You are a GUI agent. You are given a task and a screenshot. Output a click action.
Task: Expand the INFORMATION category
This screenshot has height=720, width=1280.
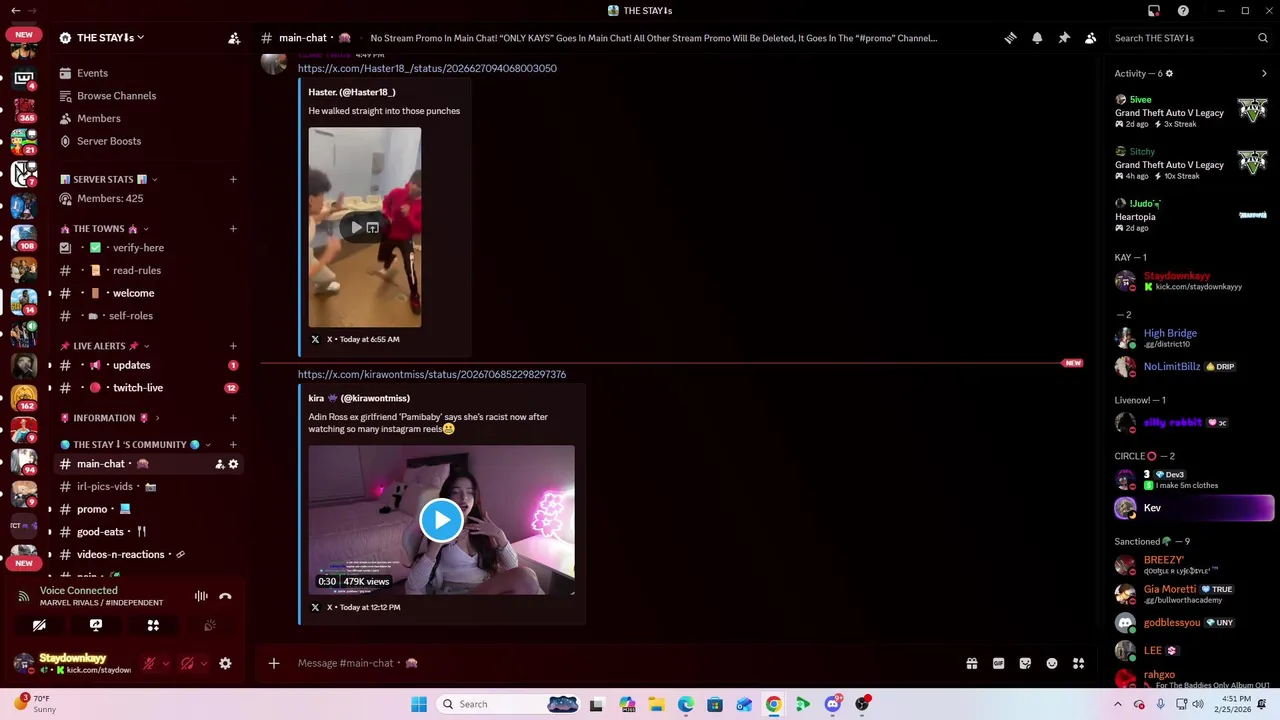(110, 418)
